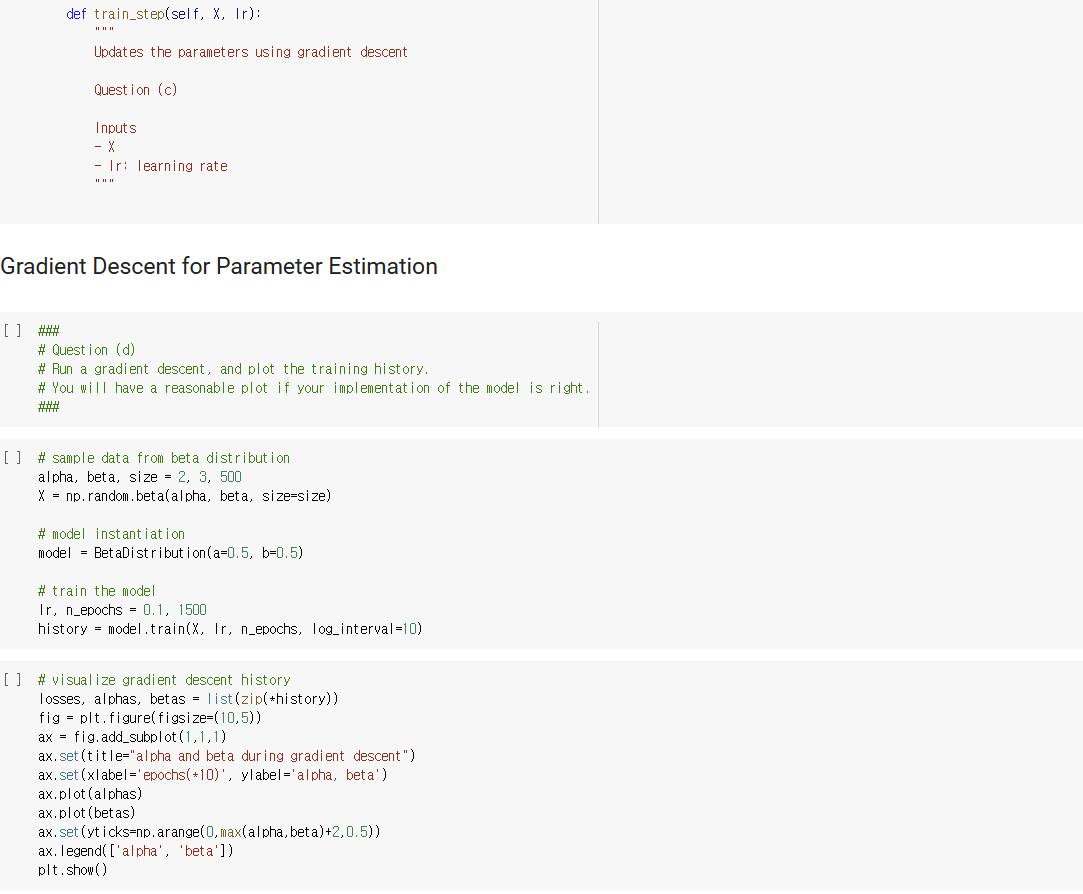Image resolution: width=1083 pixels, height=894 pixels.
Task: Click line 'X = np.random.beta(alpha, beta, size=size)'
Action: [x=184, y=495]
